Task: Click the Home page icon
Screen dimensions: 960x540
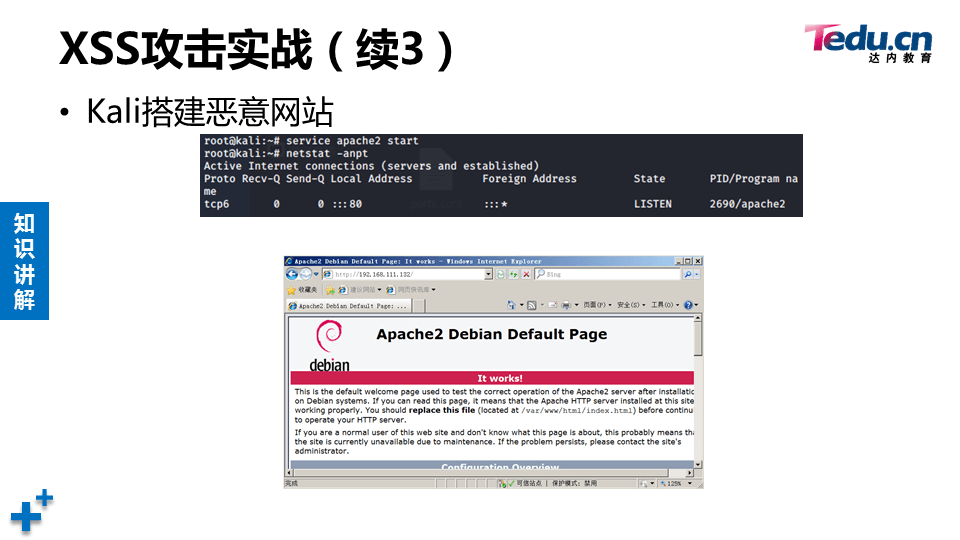Action: [512, 305]
